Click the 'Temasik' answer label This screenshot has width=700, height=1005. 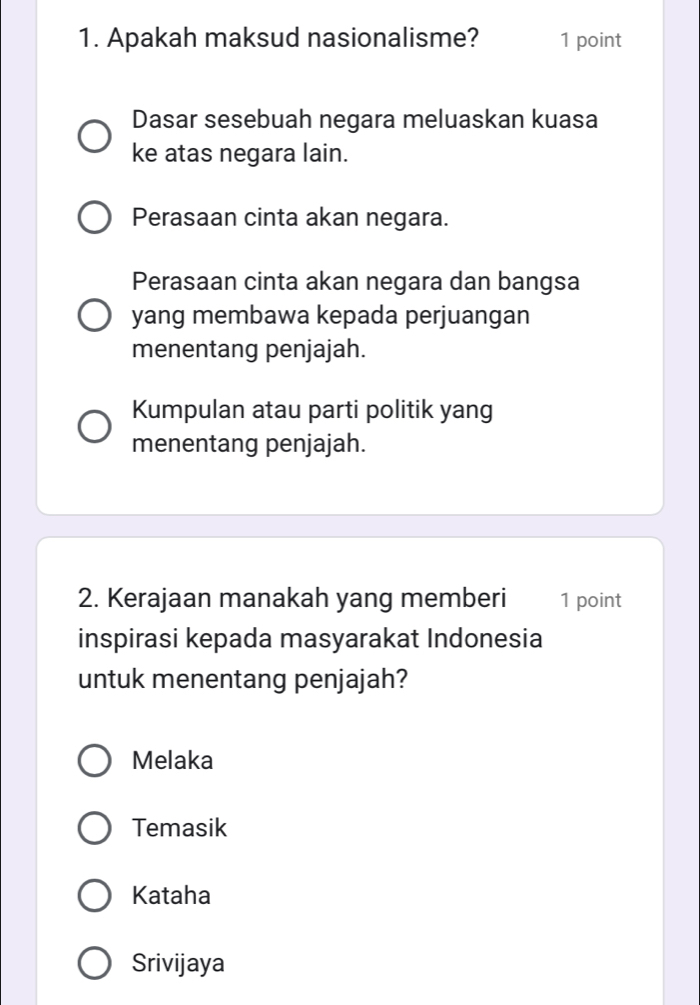tap(180, 829)
